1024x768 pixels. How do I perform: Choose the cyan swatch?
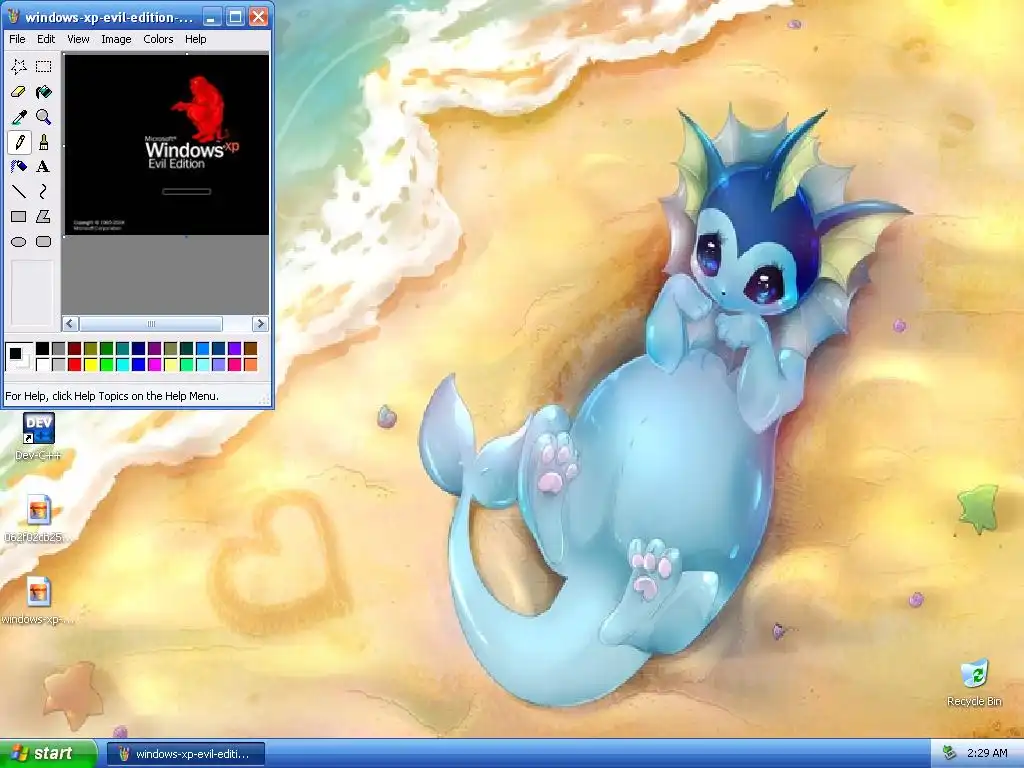(123, 364)
